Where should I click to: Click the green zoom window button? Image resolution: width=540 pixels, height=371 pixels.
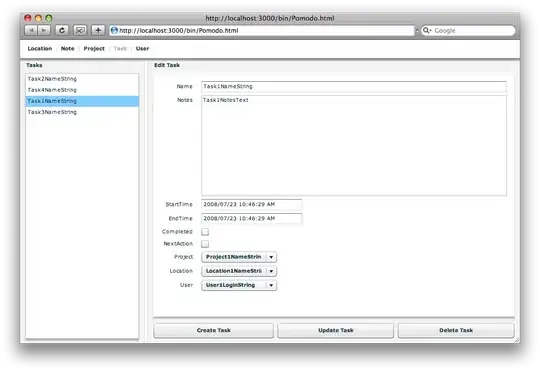pos(49,18)
